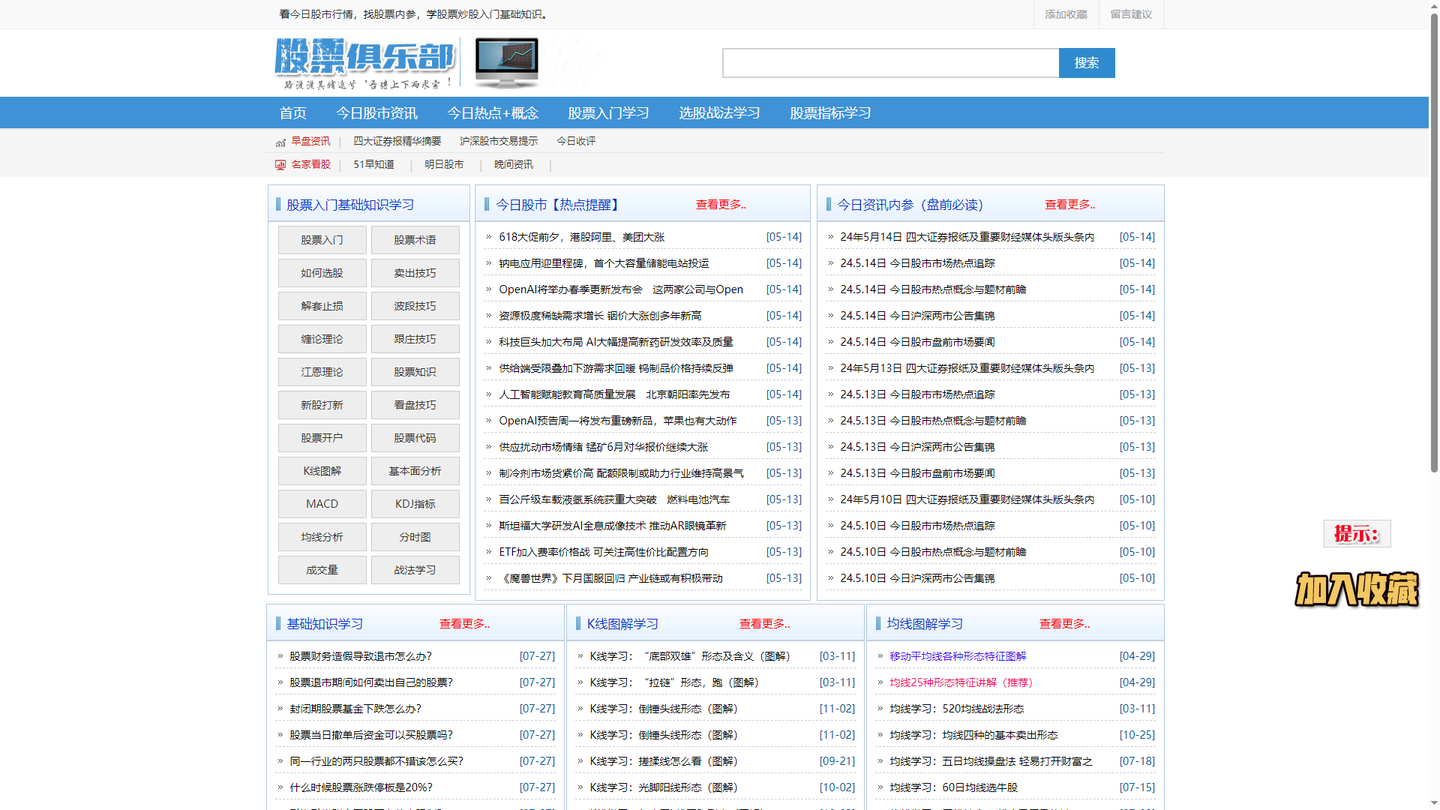
Task: Select 51早知道 sub-link
Action: 374,164
